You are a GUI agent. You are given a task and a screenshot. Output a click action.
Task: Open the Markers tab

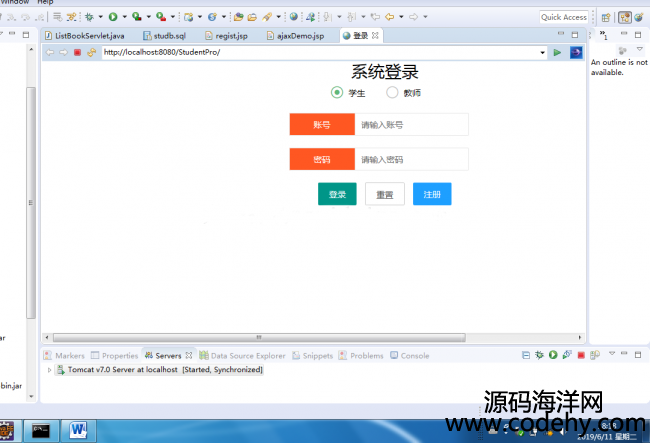pos(64,356)
